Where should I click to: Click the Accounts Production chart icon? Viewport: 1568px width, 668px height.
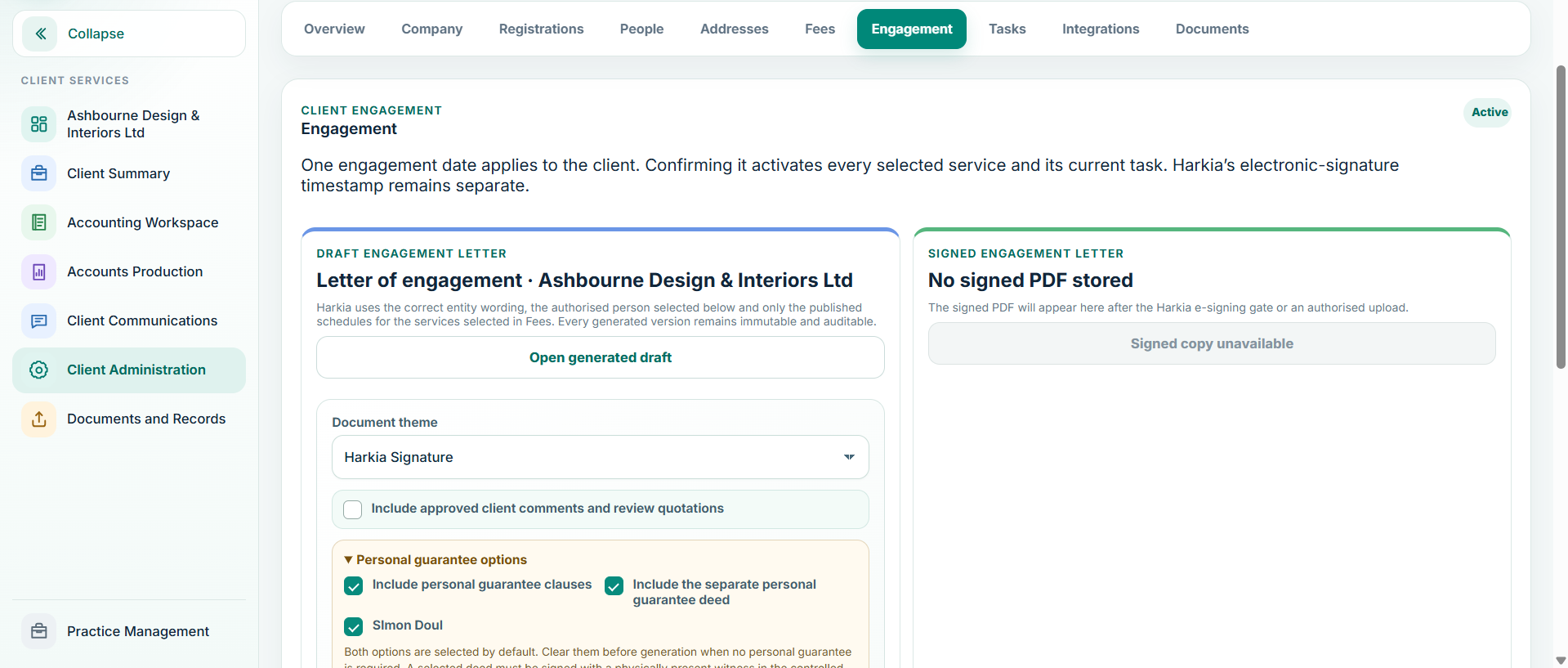[38, 271]
